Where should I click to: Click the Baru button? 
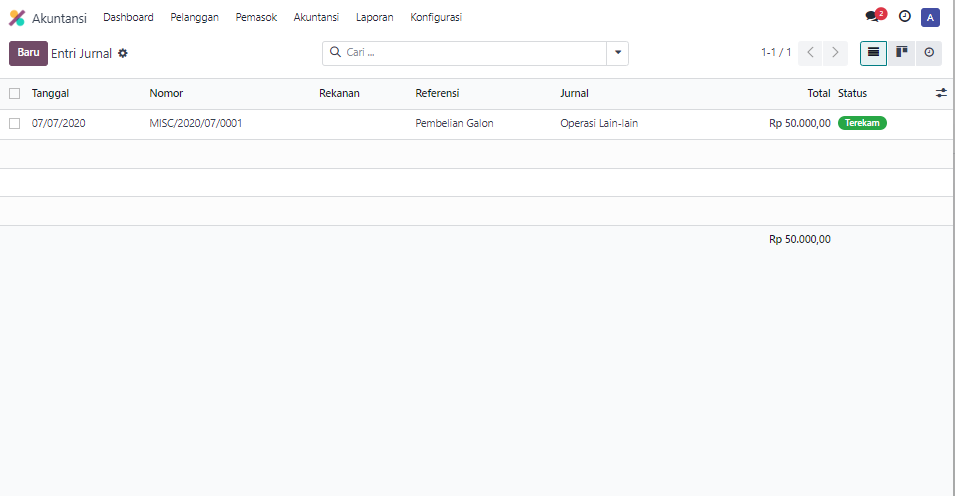(x=28, y=53)
